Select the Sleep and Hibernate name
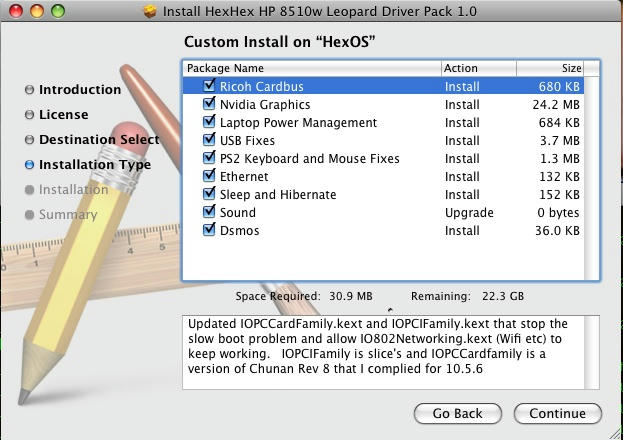Image resolution: width=623 pixels, height=440 pixels. 278,194
